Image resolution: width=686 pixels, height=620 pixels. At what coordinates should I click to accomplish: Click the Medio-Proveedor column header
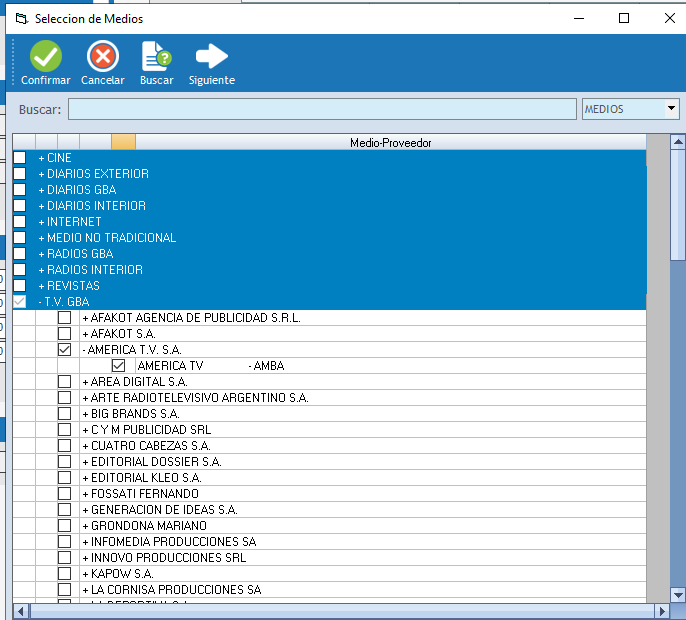coord(390,143)
